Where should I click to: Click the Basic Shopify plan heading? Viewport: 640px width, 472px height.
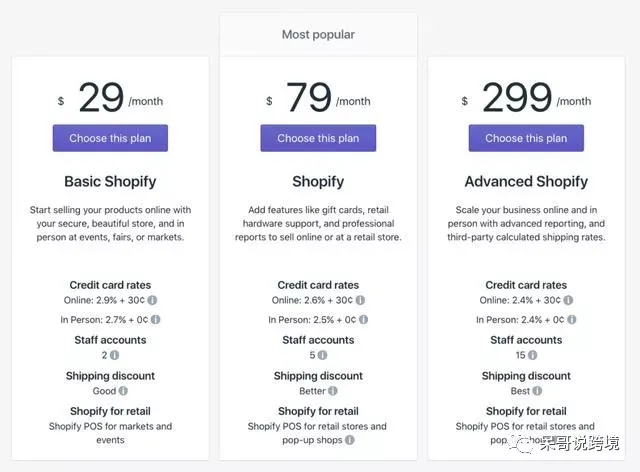[110, 182]
